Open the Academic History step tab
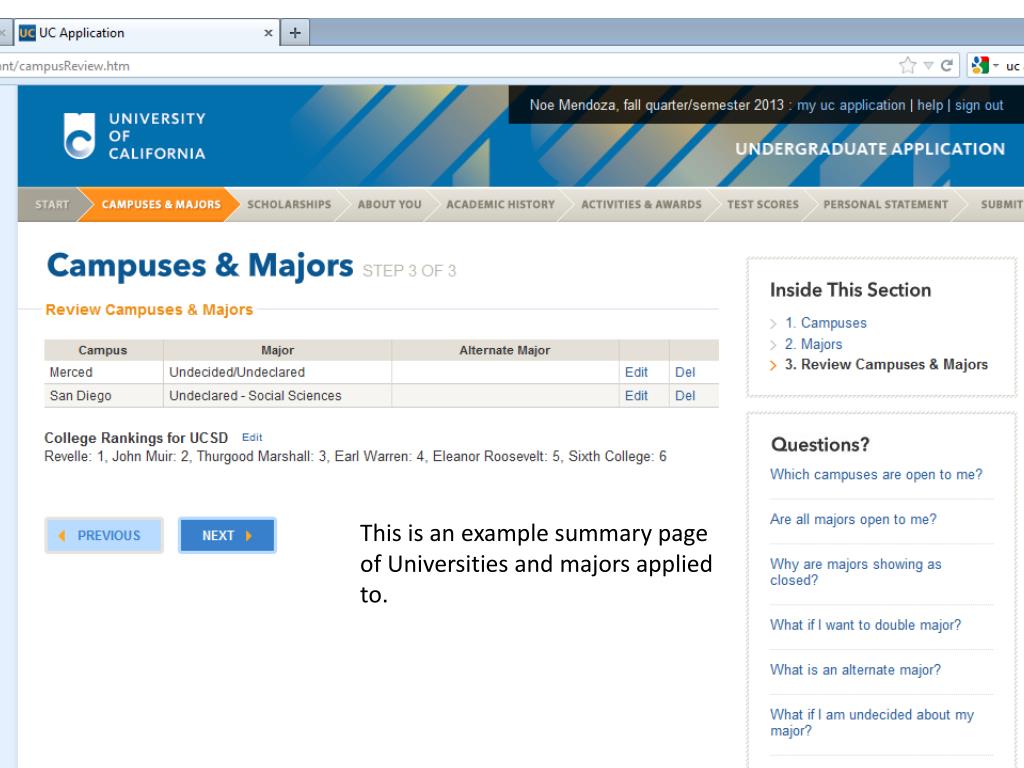The width and height of the screenshot is (1024, 768). [x=500, y=204]
